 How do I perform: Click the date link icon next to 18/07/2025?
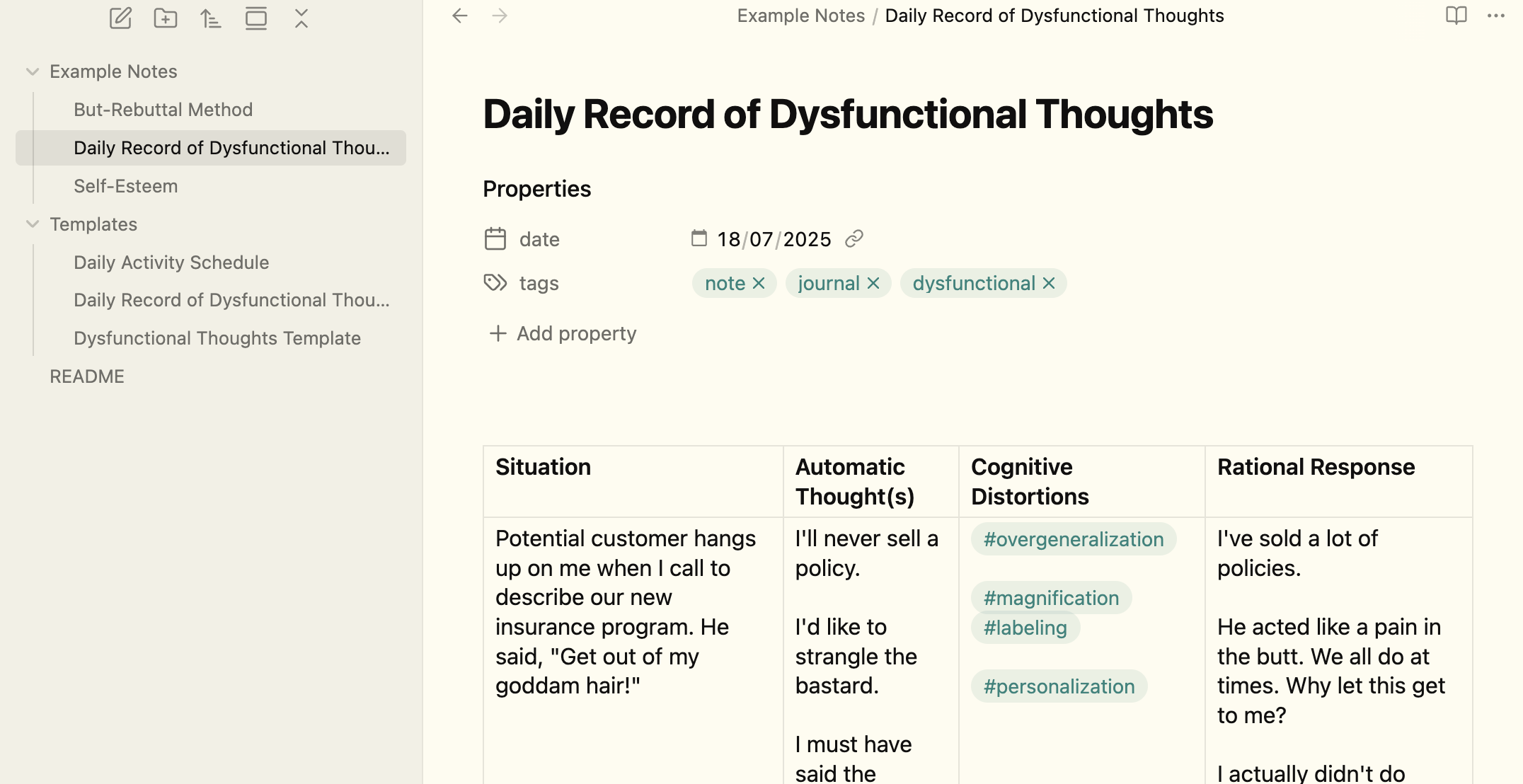pos(854,239)
